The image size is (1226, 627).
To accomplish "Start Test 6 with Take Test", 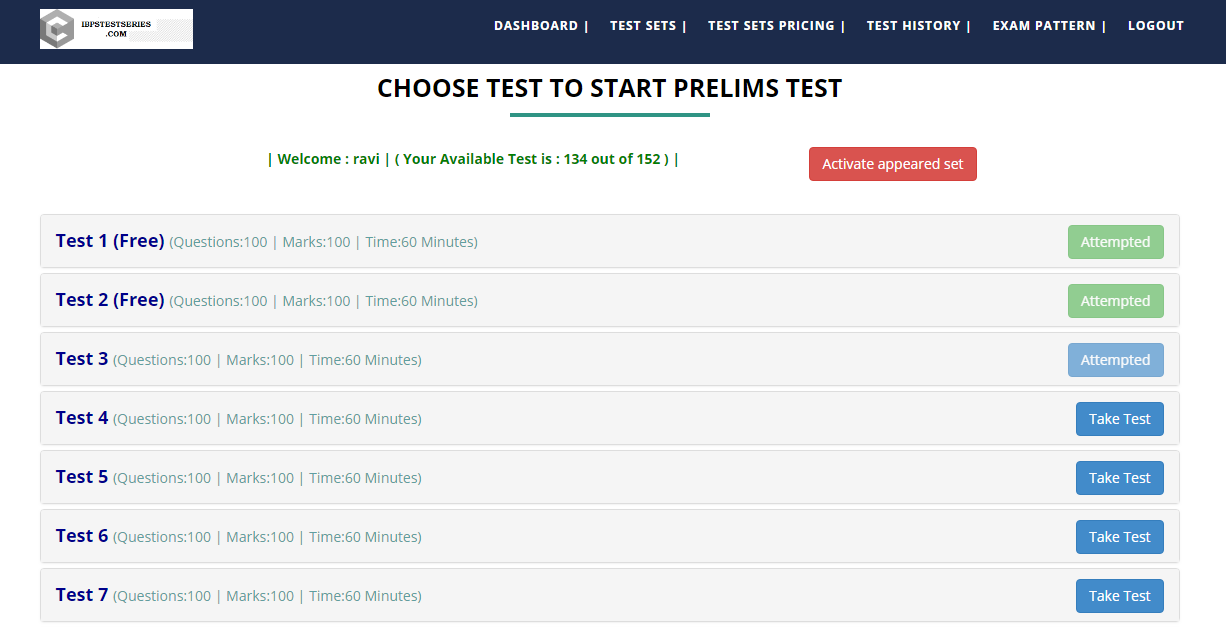I will pyautogui.click(x=1119, y=537).
